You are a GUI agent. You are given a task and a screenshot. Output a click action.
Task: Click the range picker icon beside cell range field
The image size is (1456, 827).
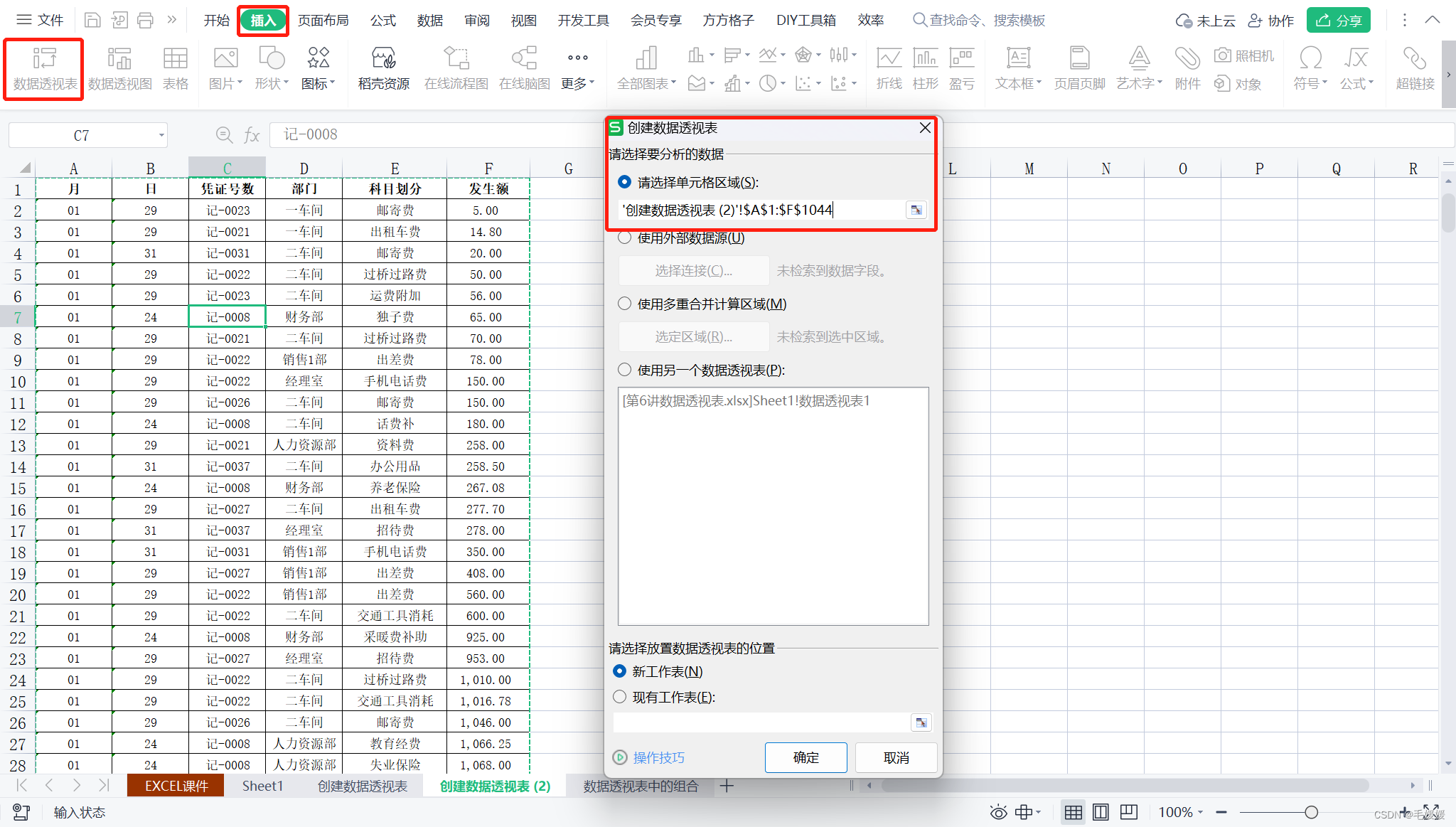click(x=916, y=210)
